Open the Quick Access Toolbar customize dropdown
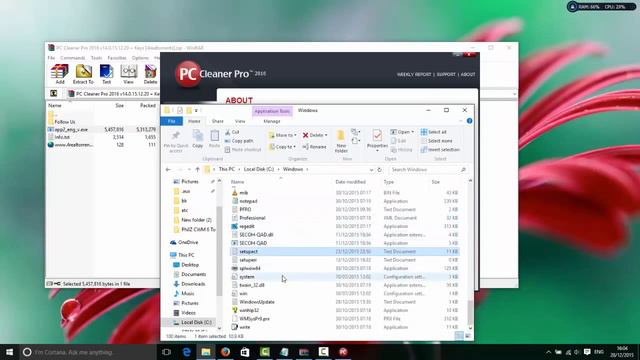The height and width of the screenshot is (360, 640). coord(196,111)
